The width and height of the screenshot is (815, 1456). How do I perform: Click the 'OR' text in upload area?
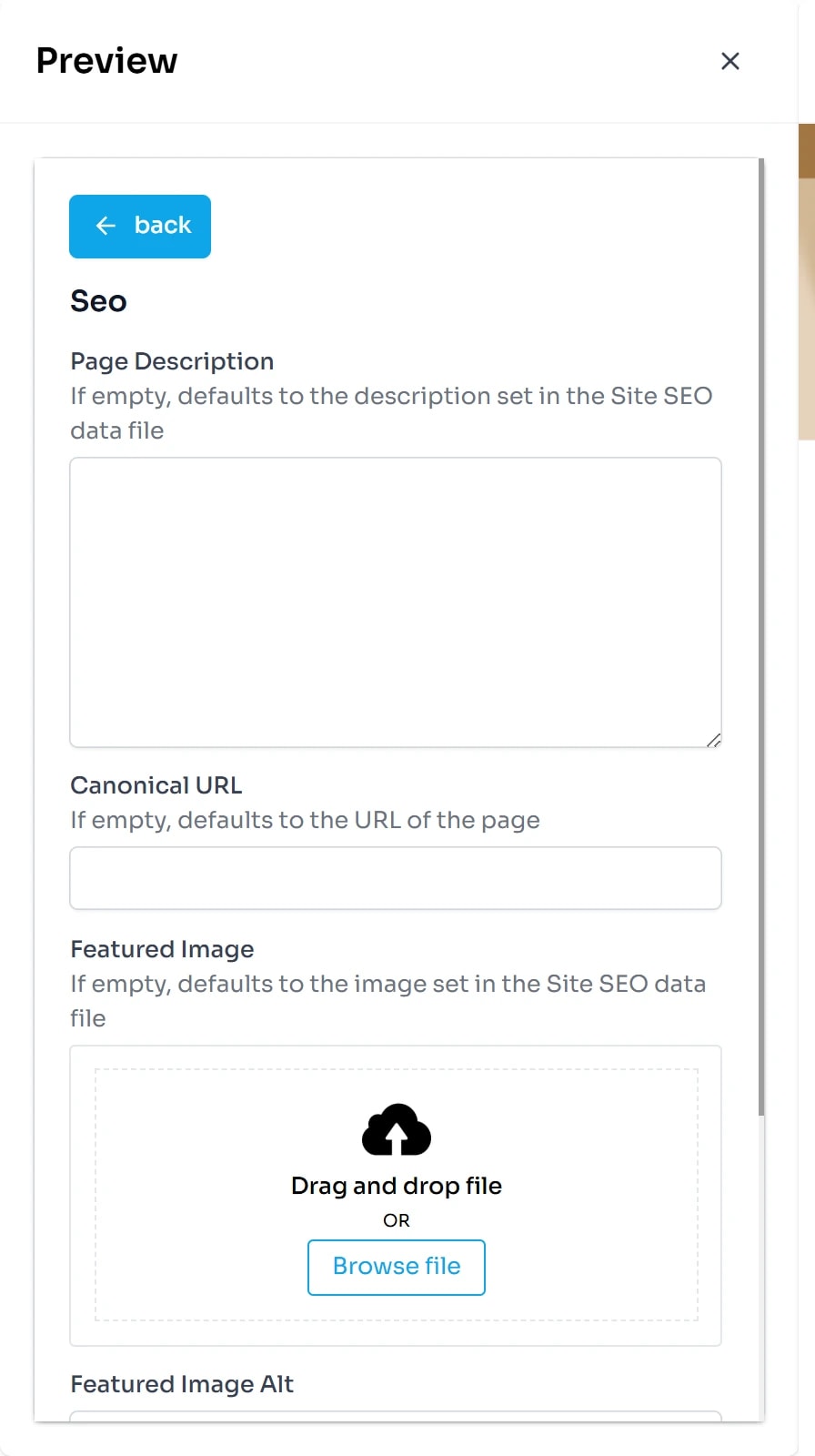coord(397,1220)
